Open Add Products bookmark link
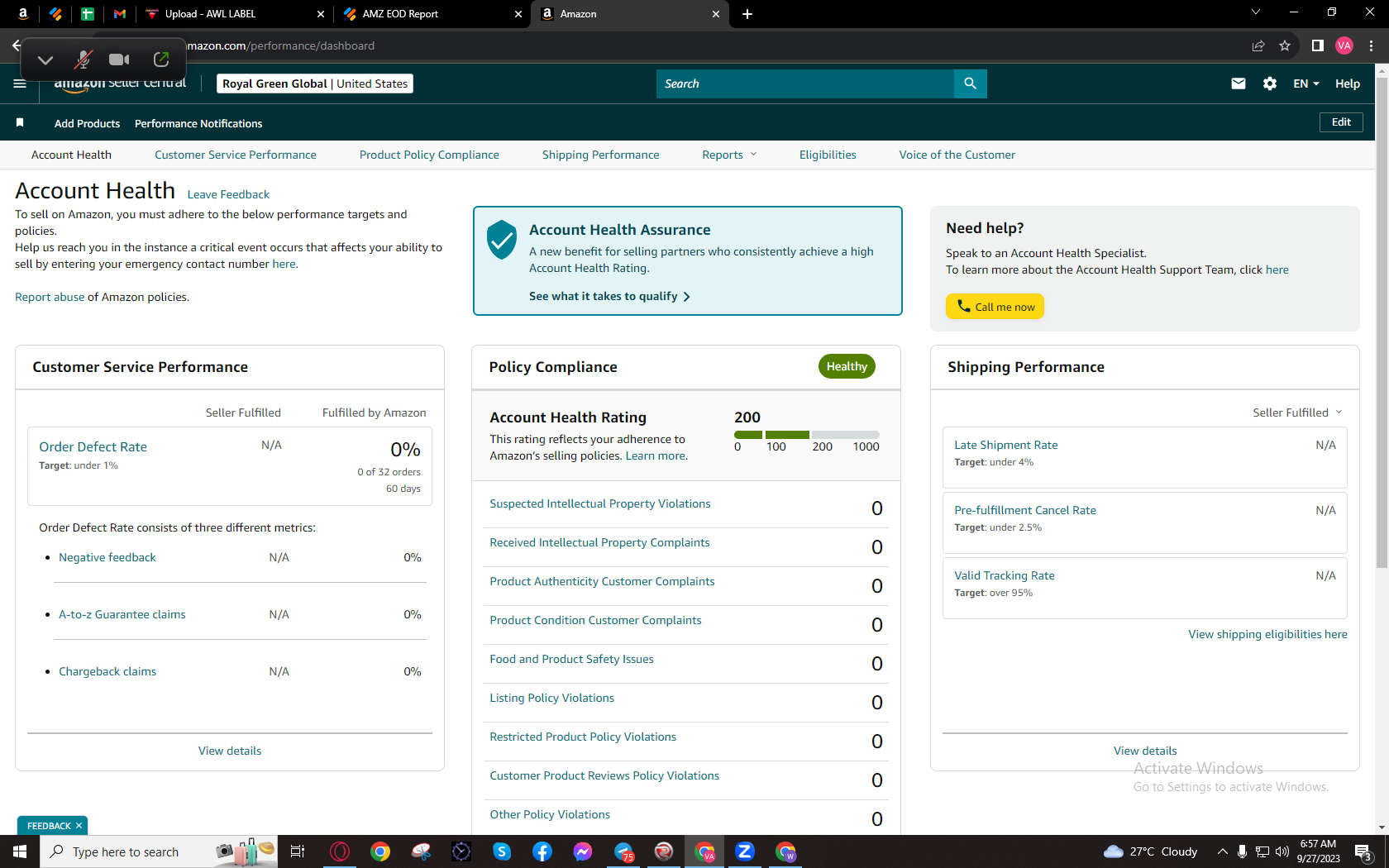Screen dimensions: 1389x868 (x=87, y=123)
